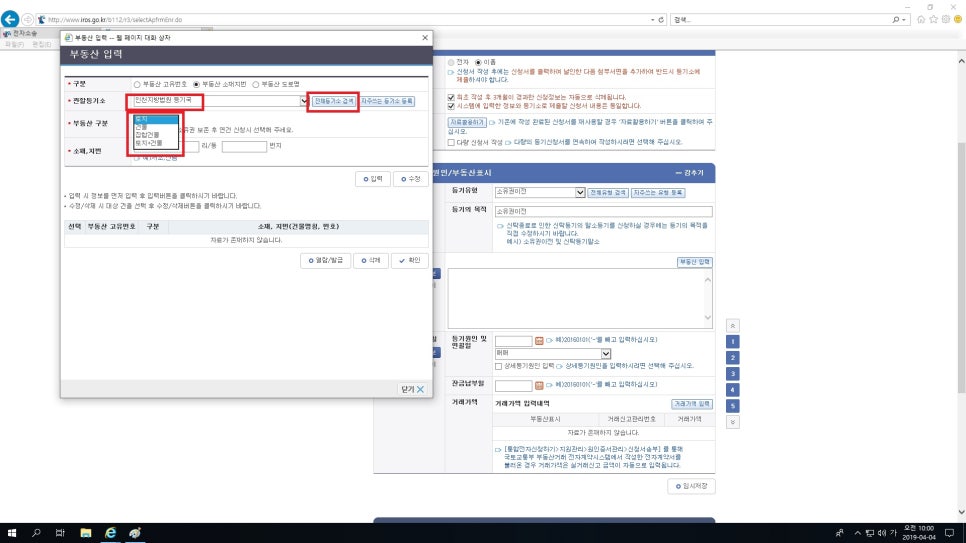
Task: Open the 관할등기소 dropdown
Action: coord(304,100)
